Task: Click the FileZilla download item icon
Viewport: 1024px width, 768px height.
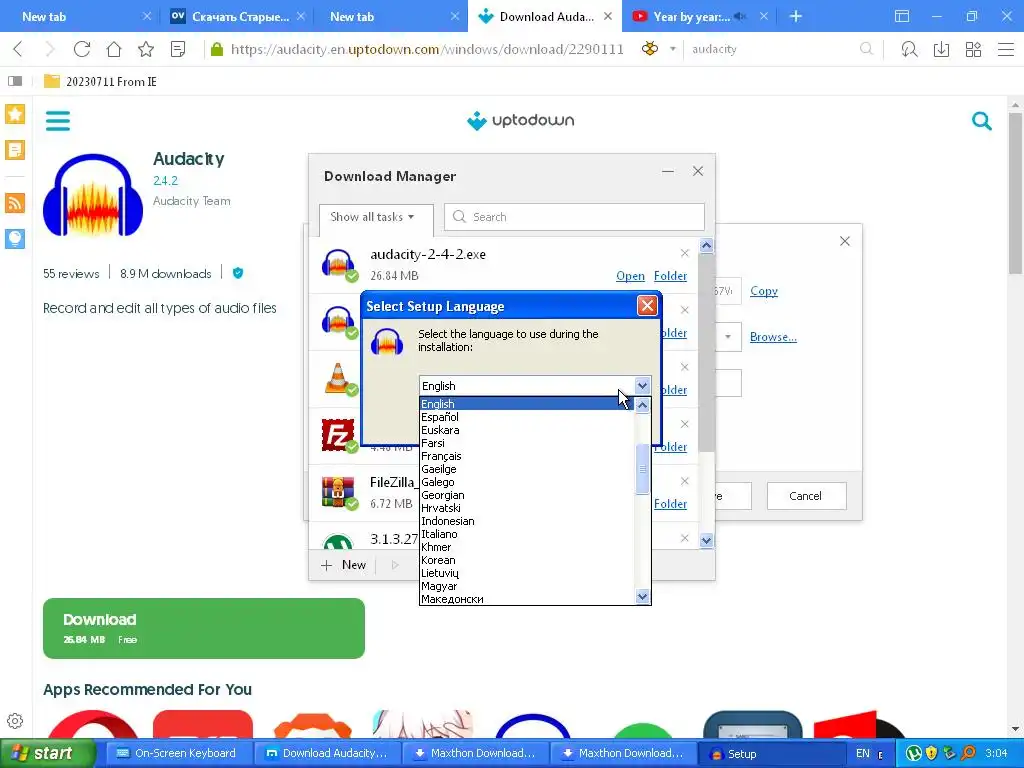Action: click(x=338, y=434)
